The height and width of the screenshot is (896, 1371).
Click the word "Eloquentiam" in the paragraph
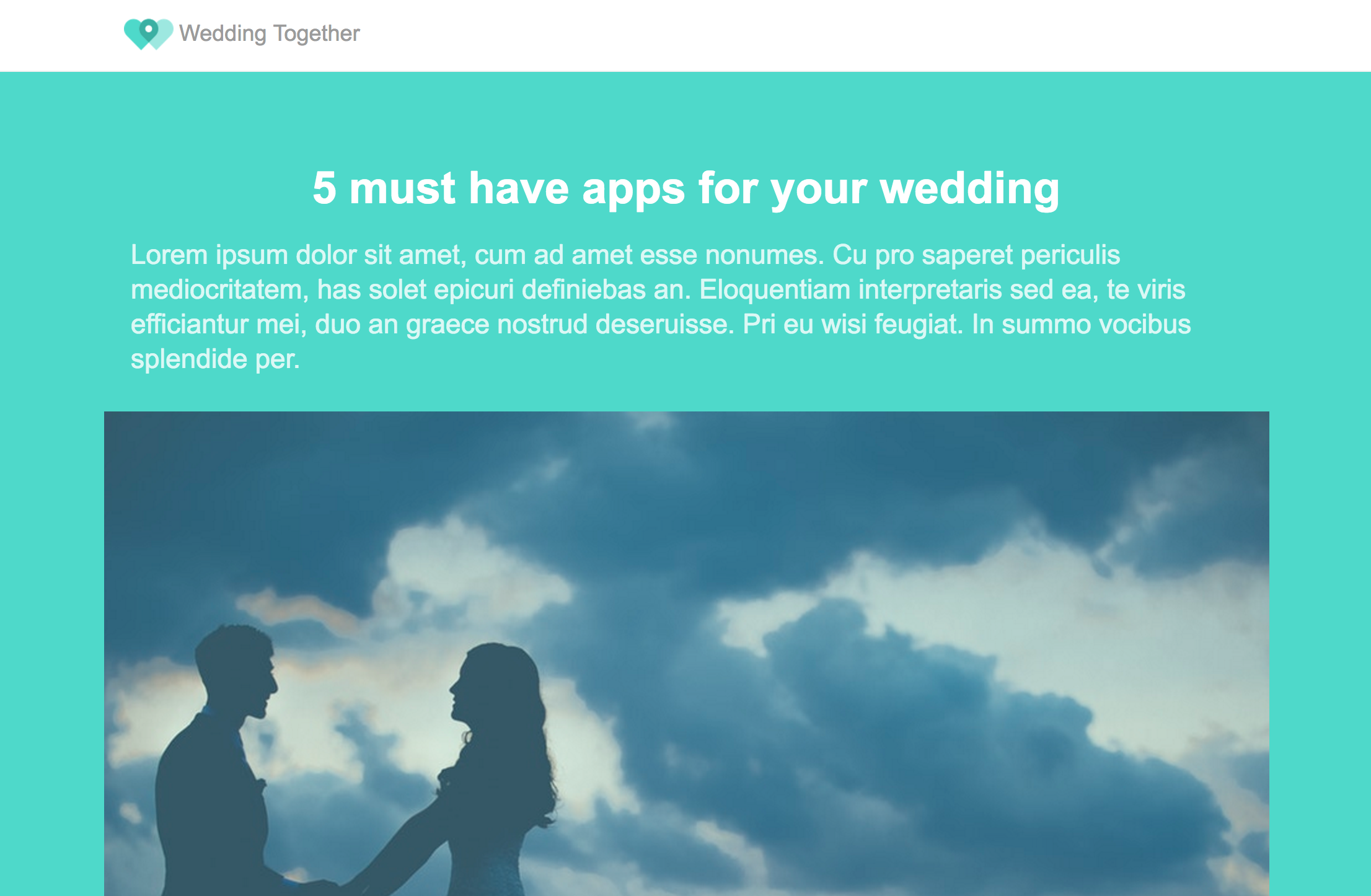pyautogui.click(x=775, y=290)
